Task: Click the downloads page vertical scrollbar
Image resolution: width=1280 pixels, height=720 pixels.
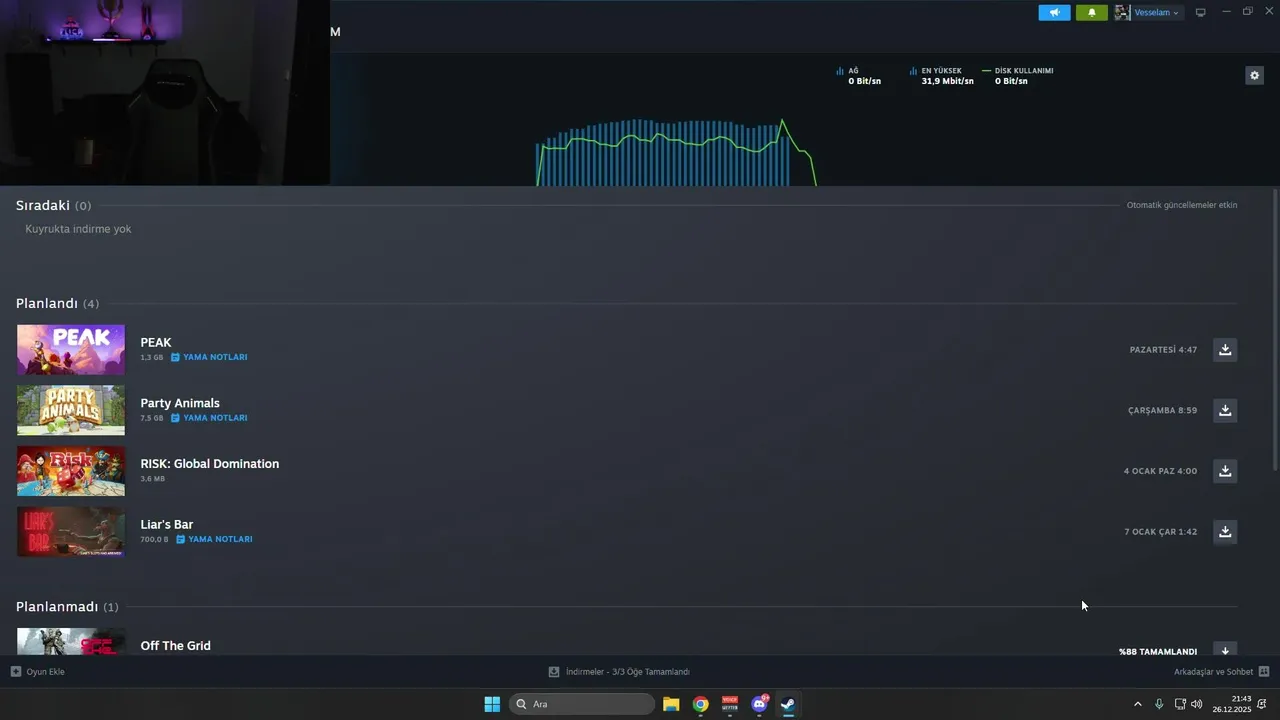Action: pos(1274,329)
